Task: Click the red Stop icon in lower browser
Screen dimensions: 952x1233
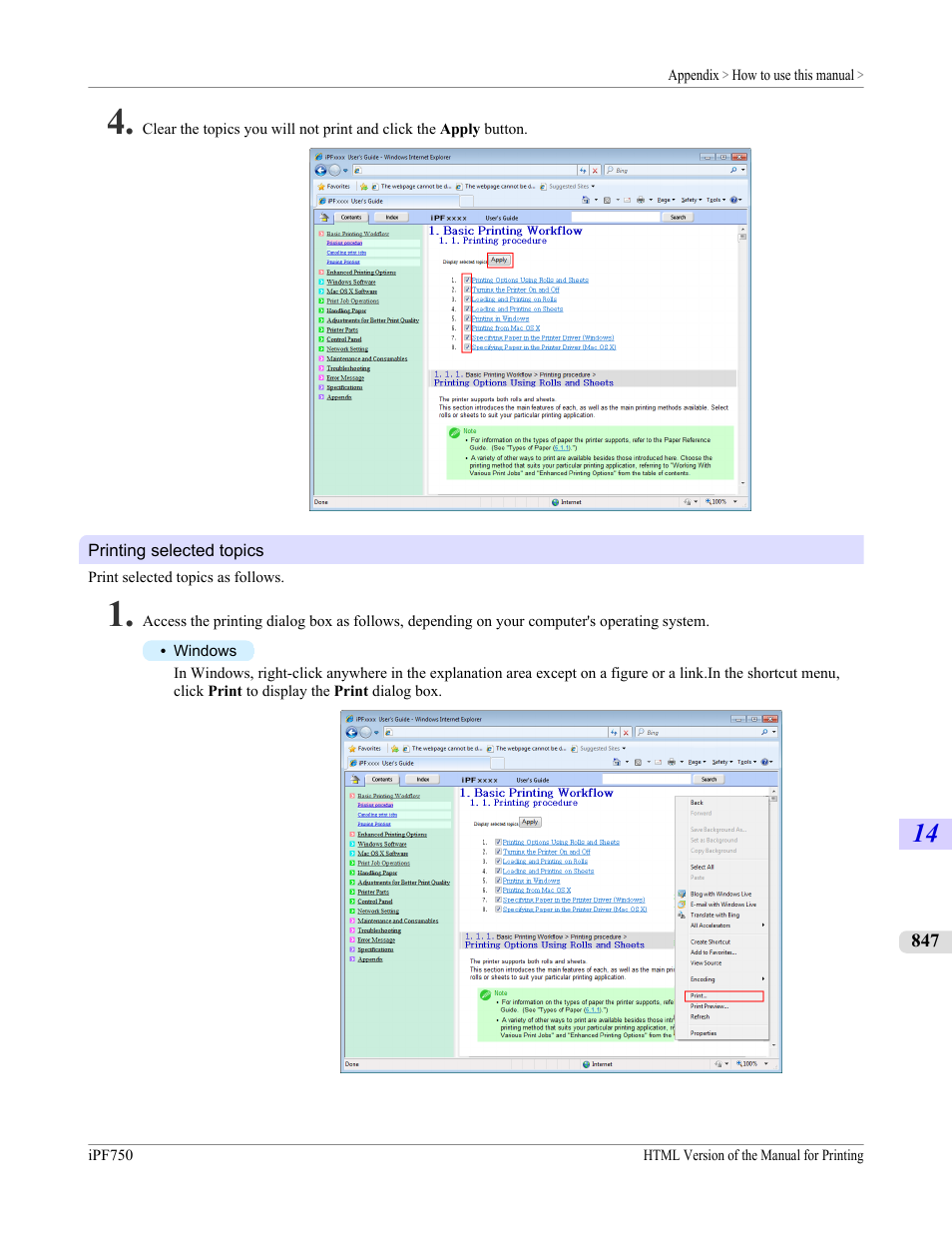Action: point(626,733)
